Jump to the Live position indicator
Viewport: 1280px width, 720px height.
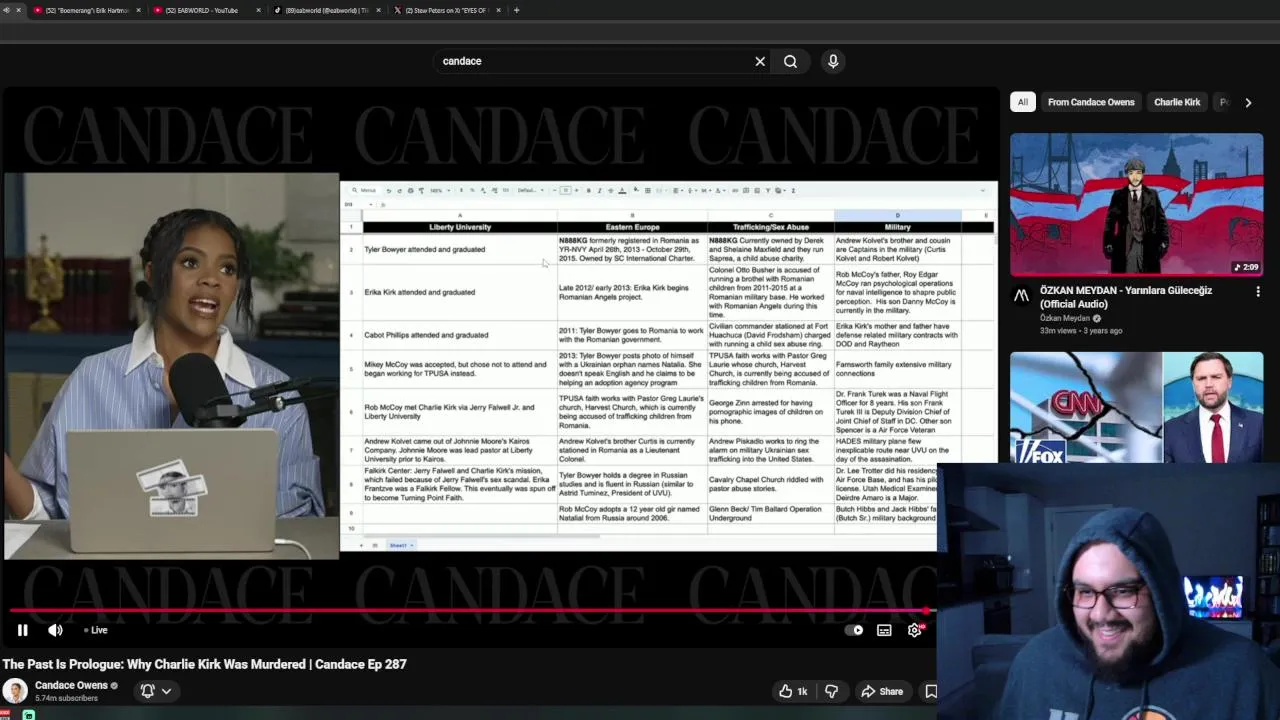(x=95, y=630)
